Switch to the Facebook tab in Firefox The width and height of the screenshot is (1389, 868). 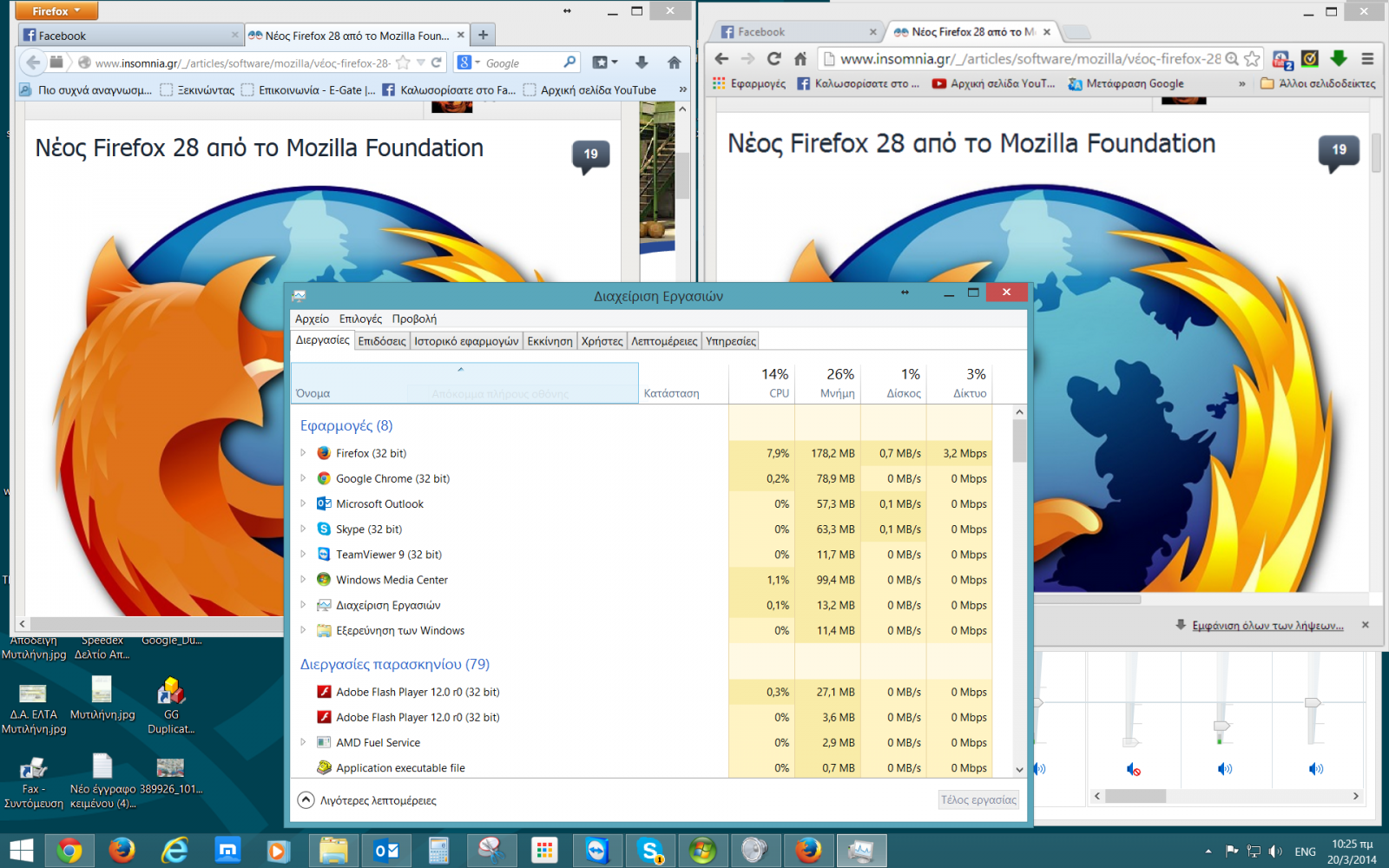coord(129,36)
